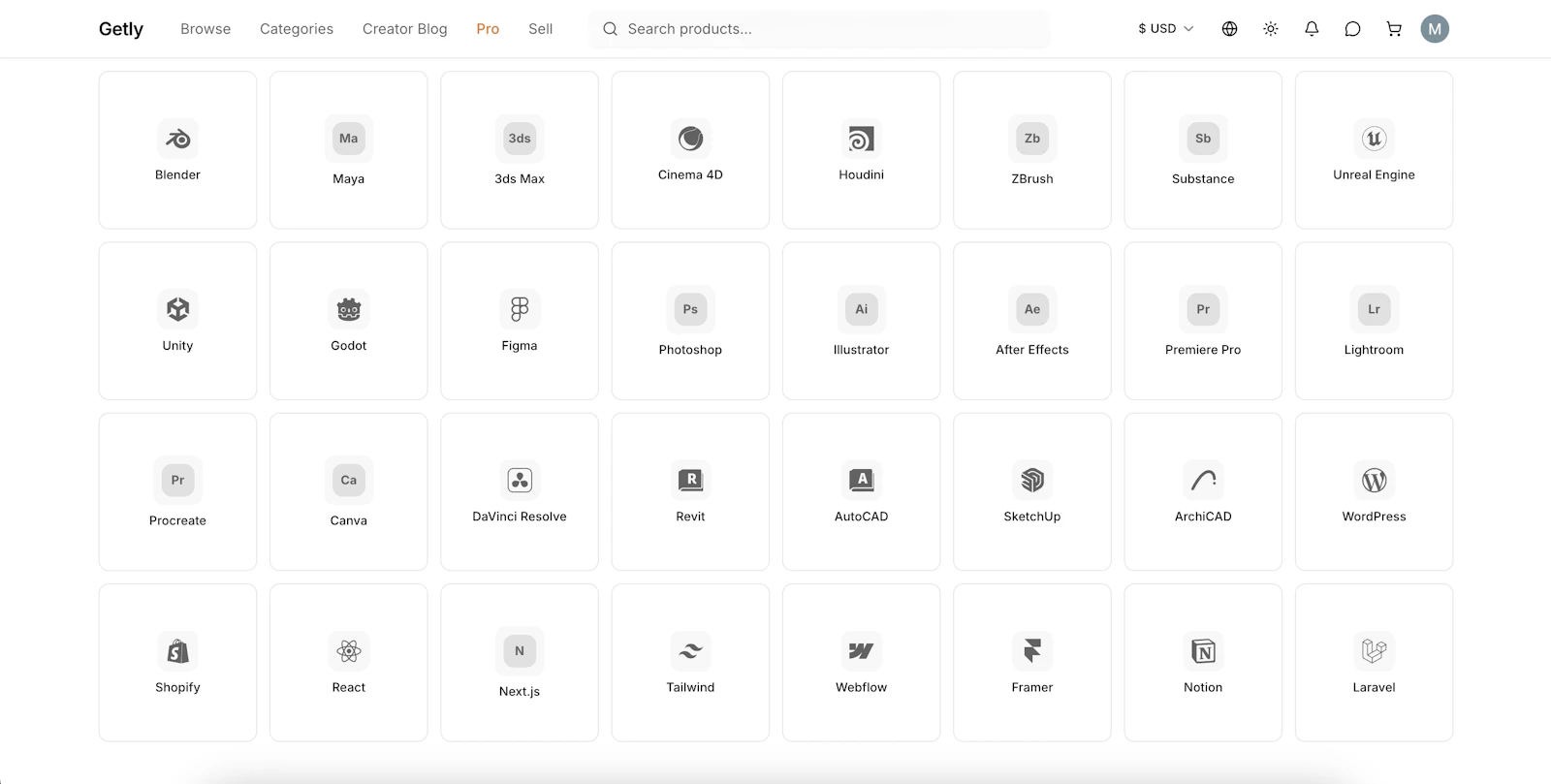
Task: Click the "SketchUp" label text
Action: [1032, 517]
